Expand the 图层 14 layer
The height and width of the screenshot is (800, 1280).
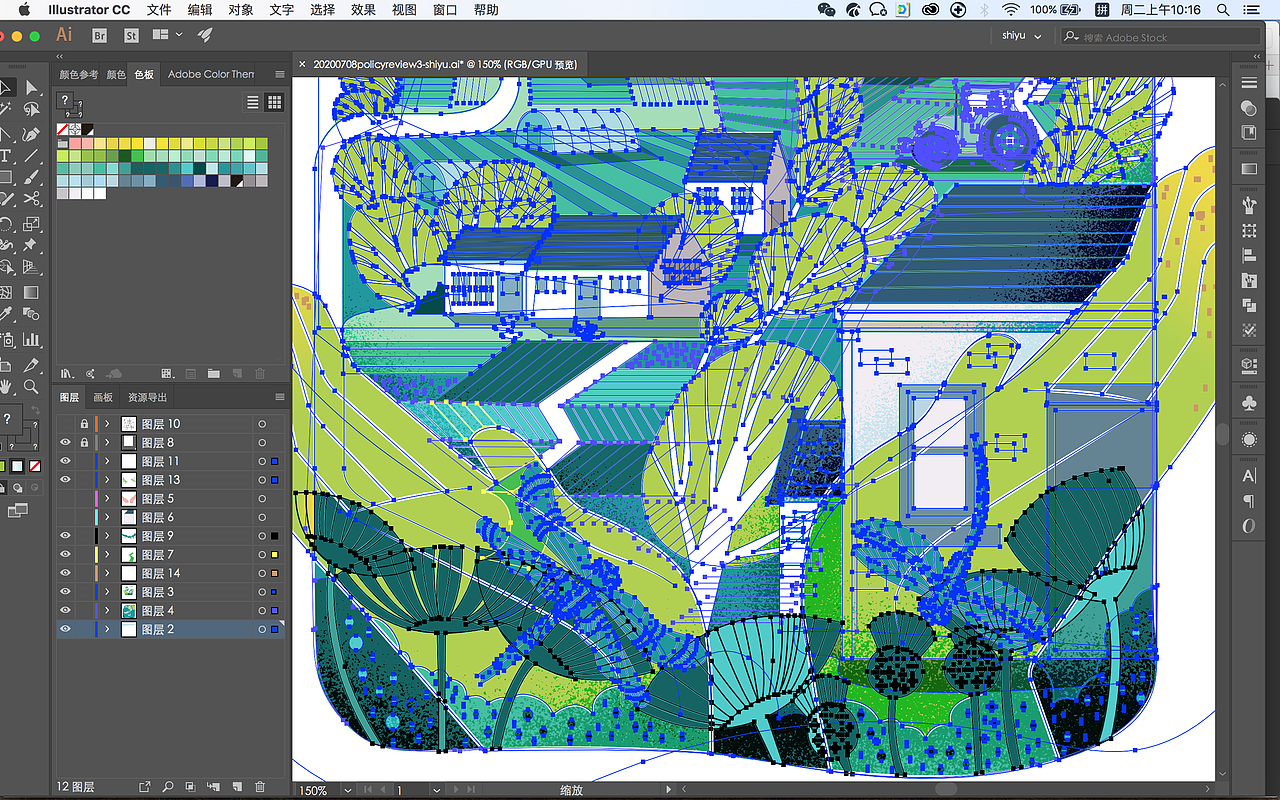[x=106, y=573]
